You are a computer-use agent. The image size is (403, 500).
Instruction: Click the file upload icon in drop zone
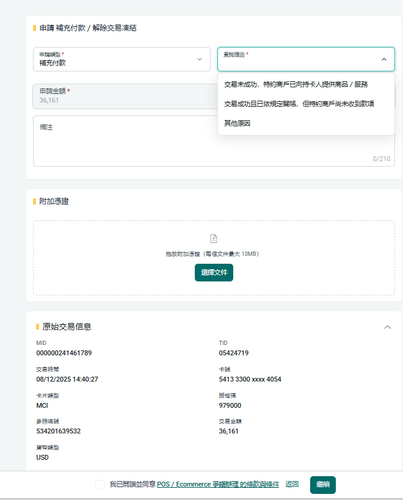tap(214, 239)
